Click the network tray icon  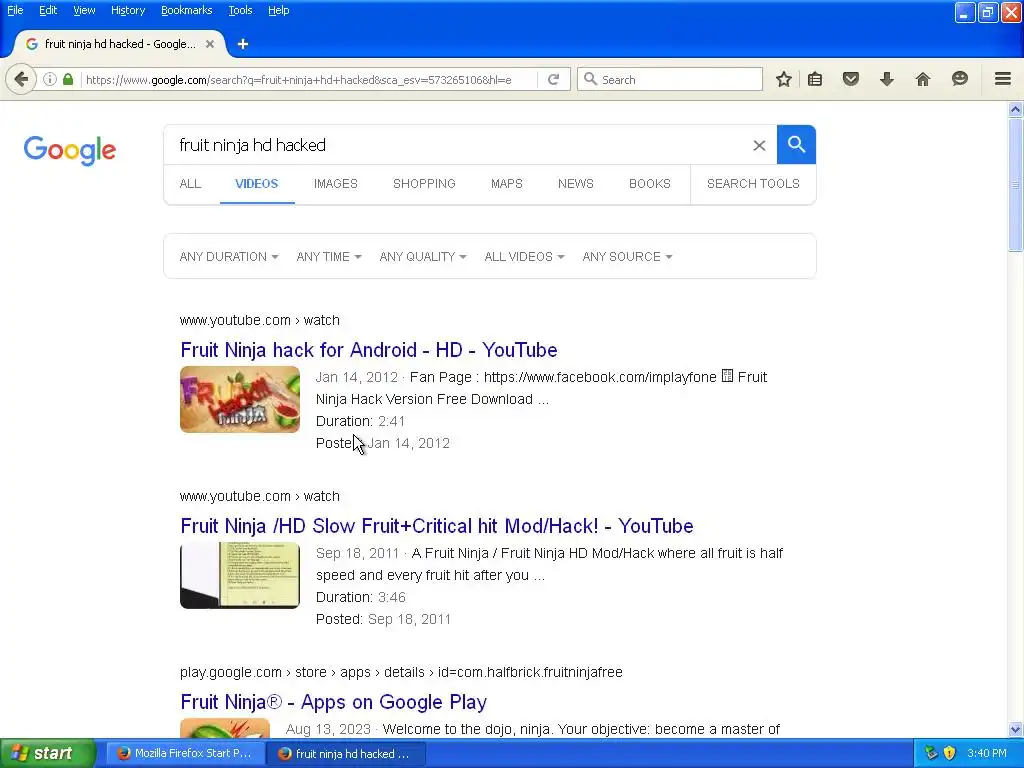[931, 753]
